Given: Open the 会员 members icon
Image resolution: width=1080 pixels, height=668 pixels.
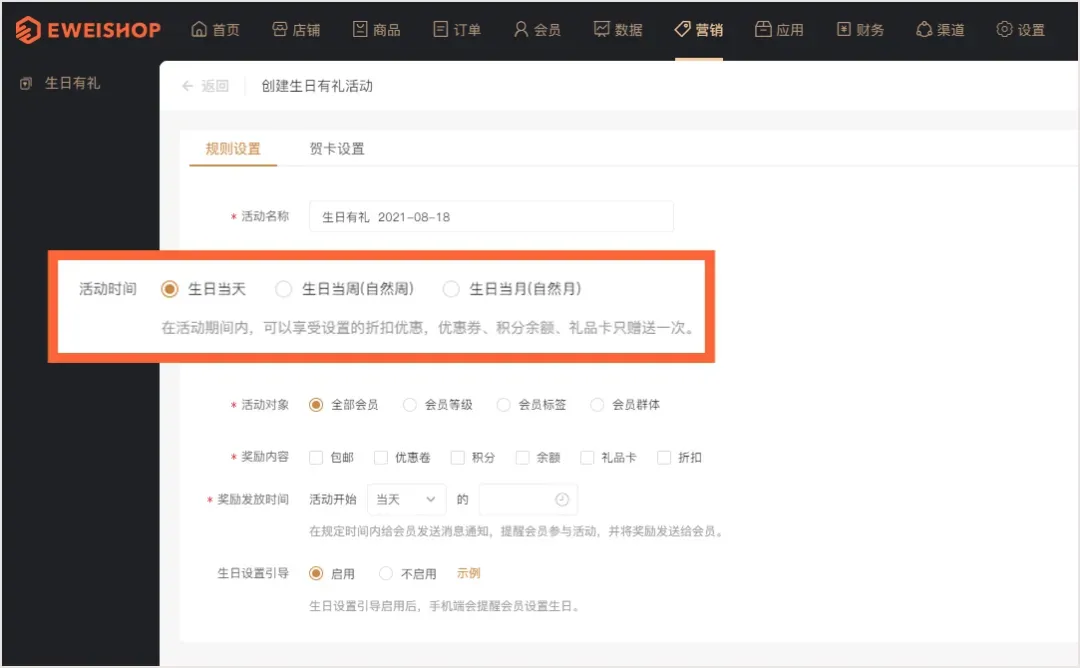Looking at the screenshot, I should pos(521,29).
